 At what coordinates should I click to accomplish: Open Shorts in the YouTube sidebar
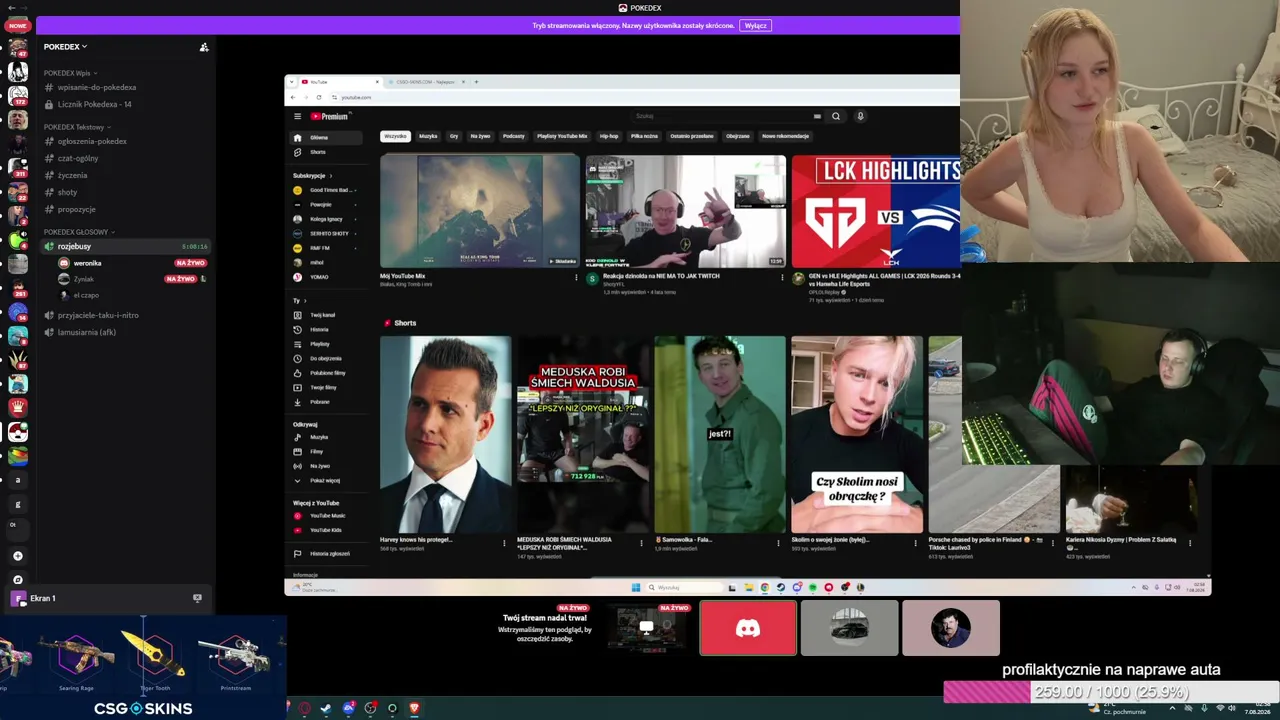click(x=326, y=152)
